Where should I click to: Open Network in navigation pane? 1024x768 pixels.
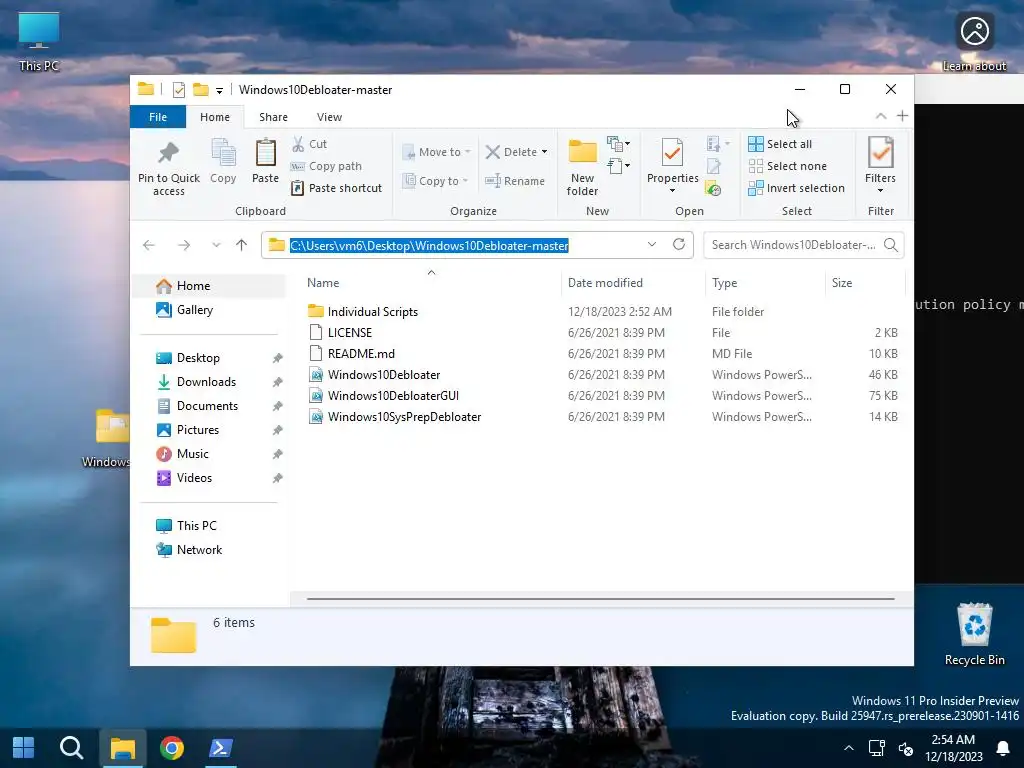tap(210, 550)
